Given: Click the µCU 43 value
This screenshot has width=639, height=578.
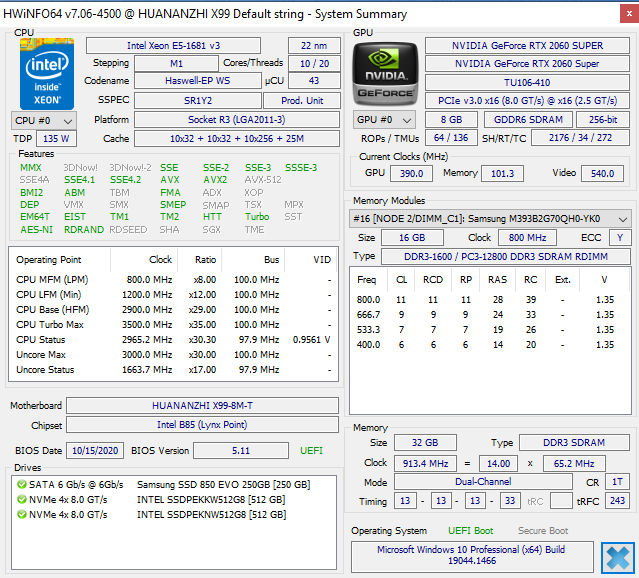Looking at the screenshot, I should [x=314, y=81].
